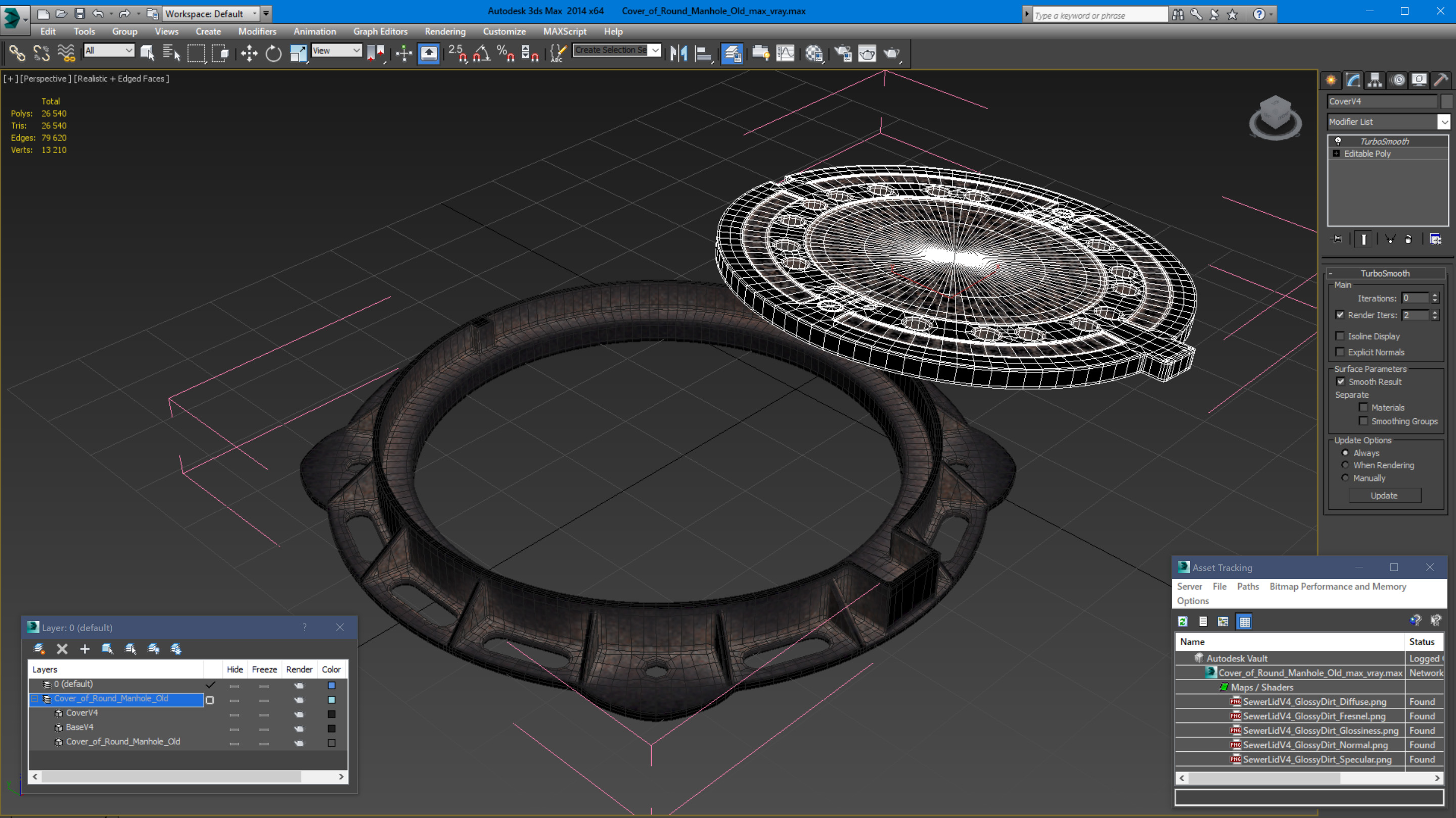This screenshot has height=818, width=1456.
Task: Enable the Isoline Display checkbox
Action: (1340, 336)
